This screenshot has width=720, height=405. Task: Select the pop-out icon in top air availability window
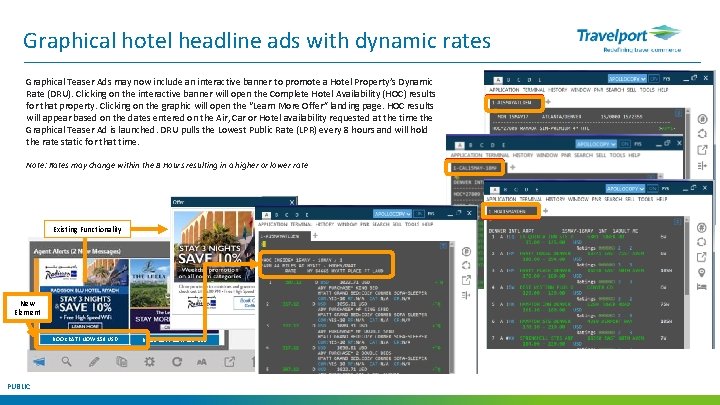702,150
